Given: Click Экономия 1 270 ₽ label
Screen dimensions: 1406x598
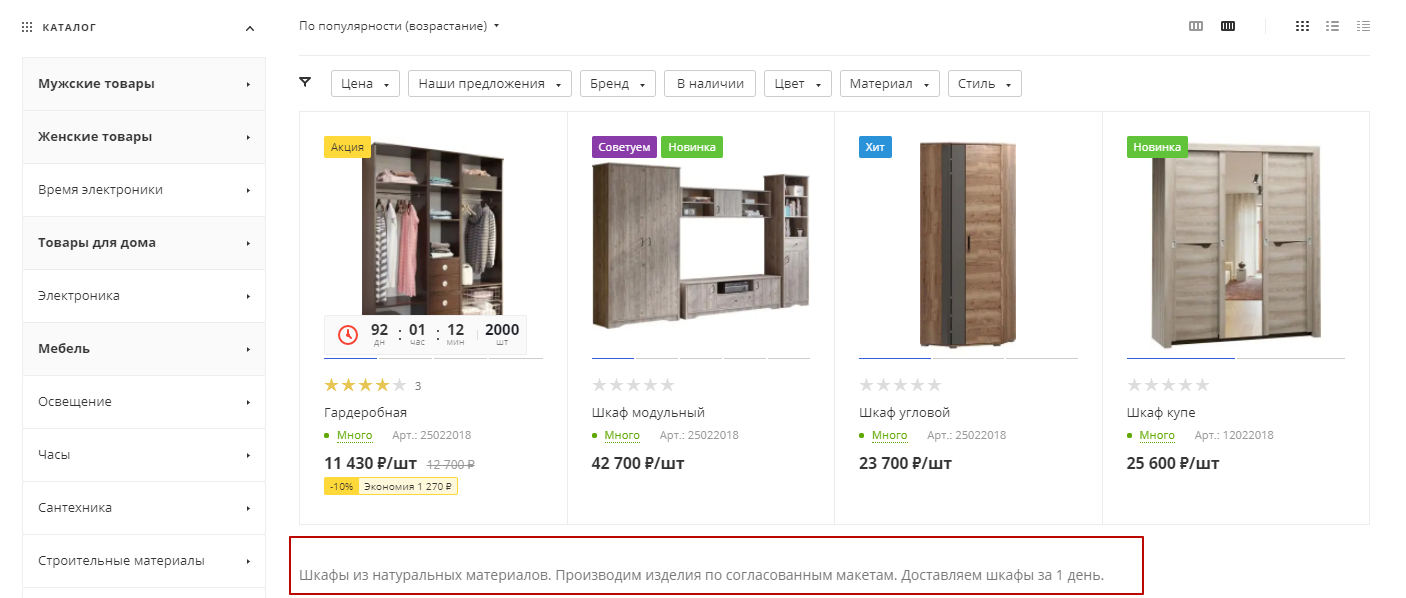Looking at the screenshot, I should coord(408,486).
